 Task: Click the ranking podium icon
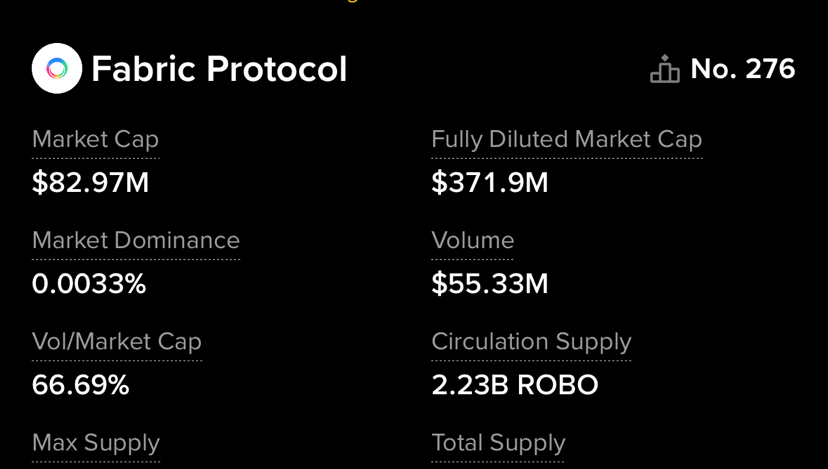664,70
